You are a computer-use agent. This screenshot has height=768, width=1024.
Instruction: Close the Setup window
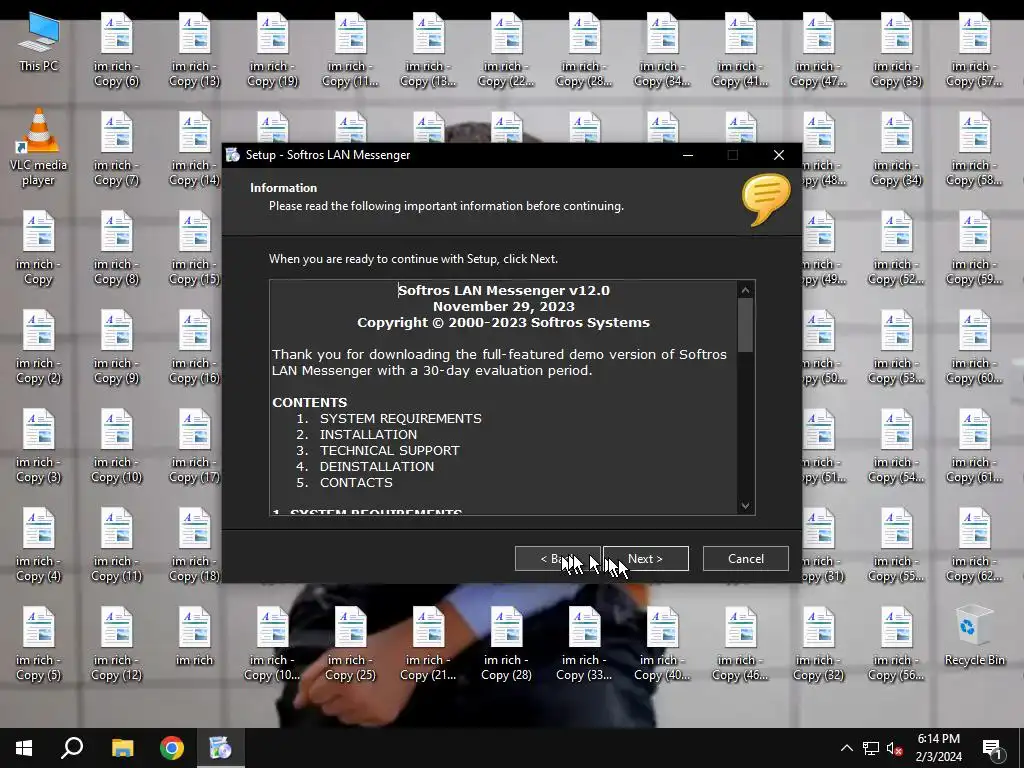coord(778,155)
